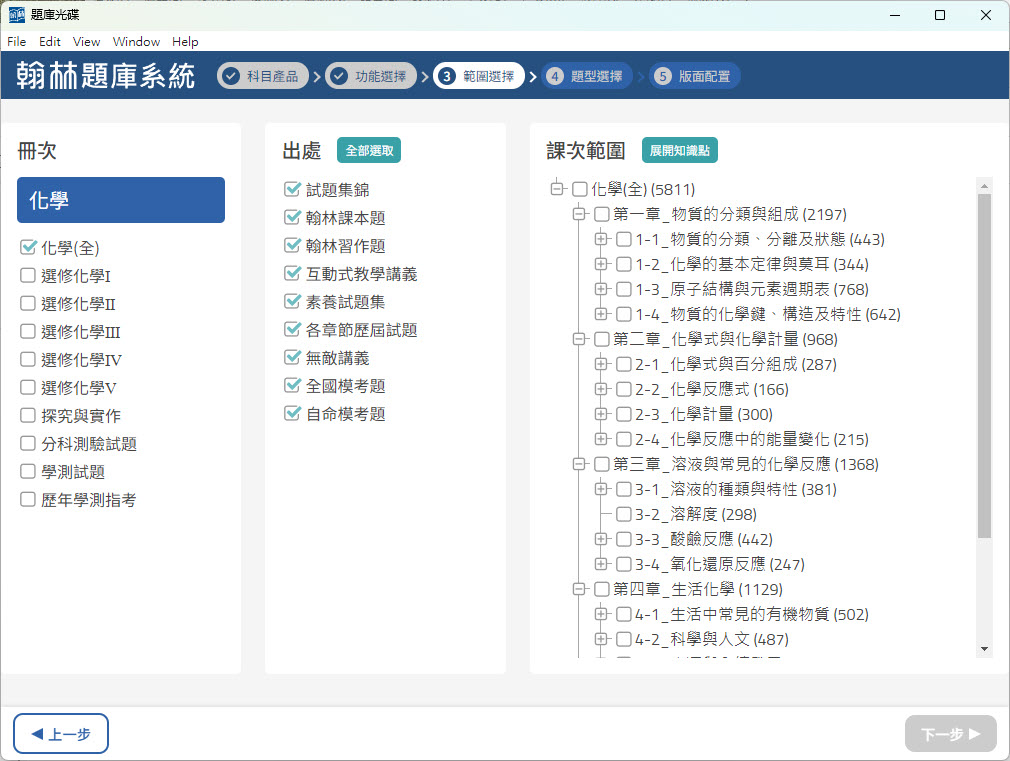Collapse the 第四章_生活化學 node
The height and width of the screenshot is (761, 1010).
coord(579,589)
